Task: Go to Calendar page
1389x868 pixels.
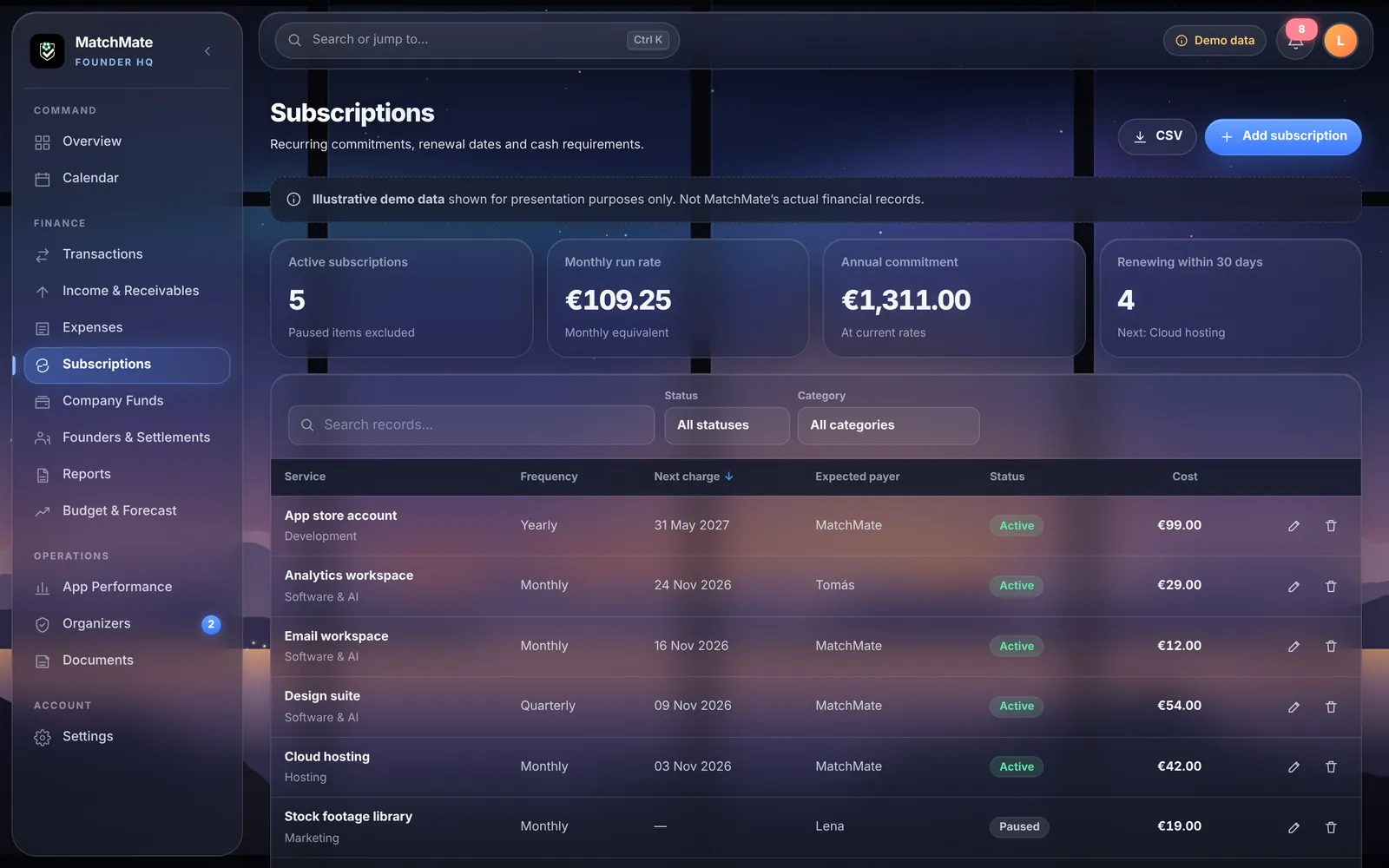Action: (127, 178)
